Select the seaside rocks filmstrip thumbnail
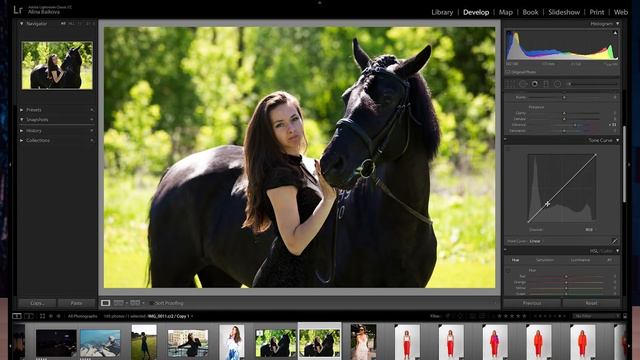Viewport: 640px width, 360px height. (100, 343)
